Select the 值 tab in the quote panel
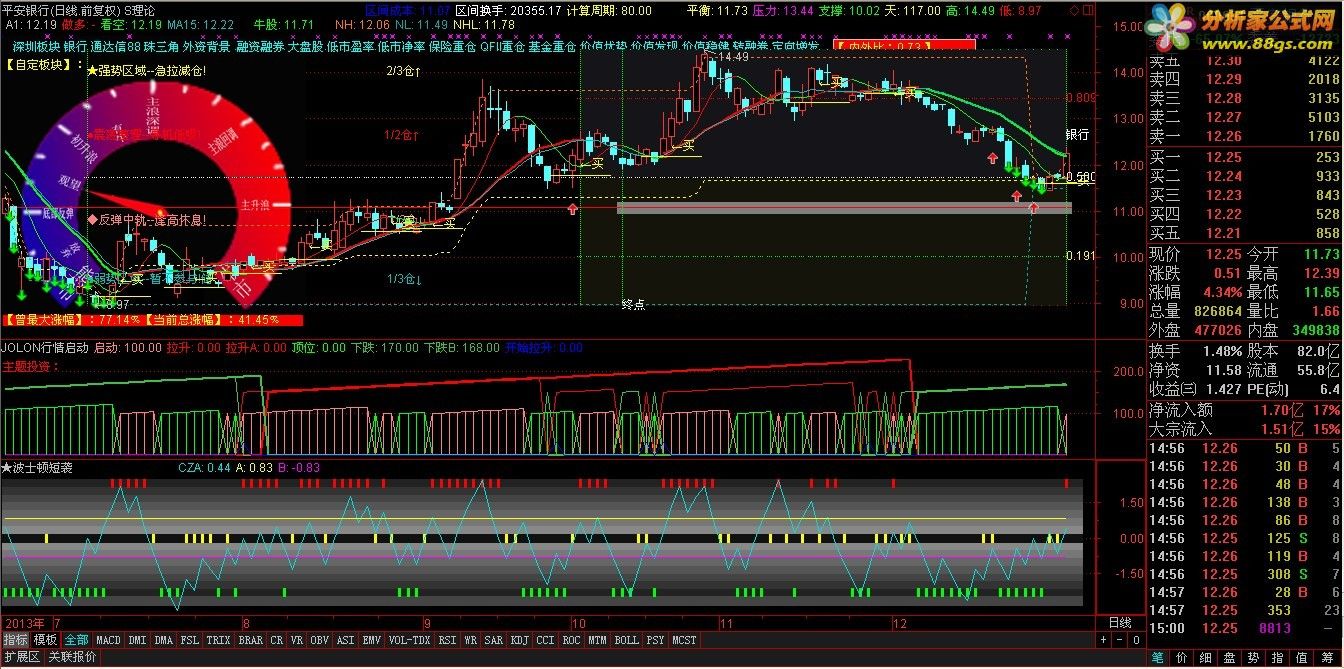The image size is (1344, 669). pos(1302,658)
